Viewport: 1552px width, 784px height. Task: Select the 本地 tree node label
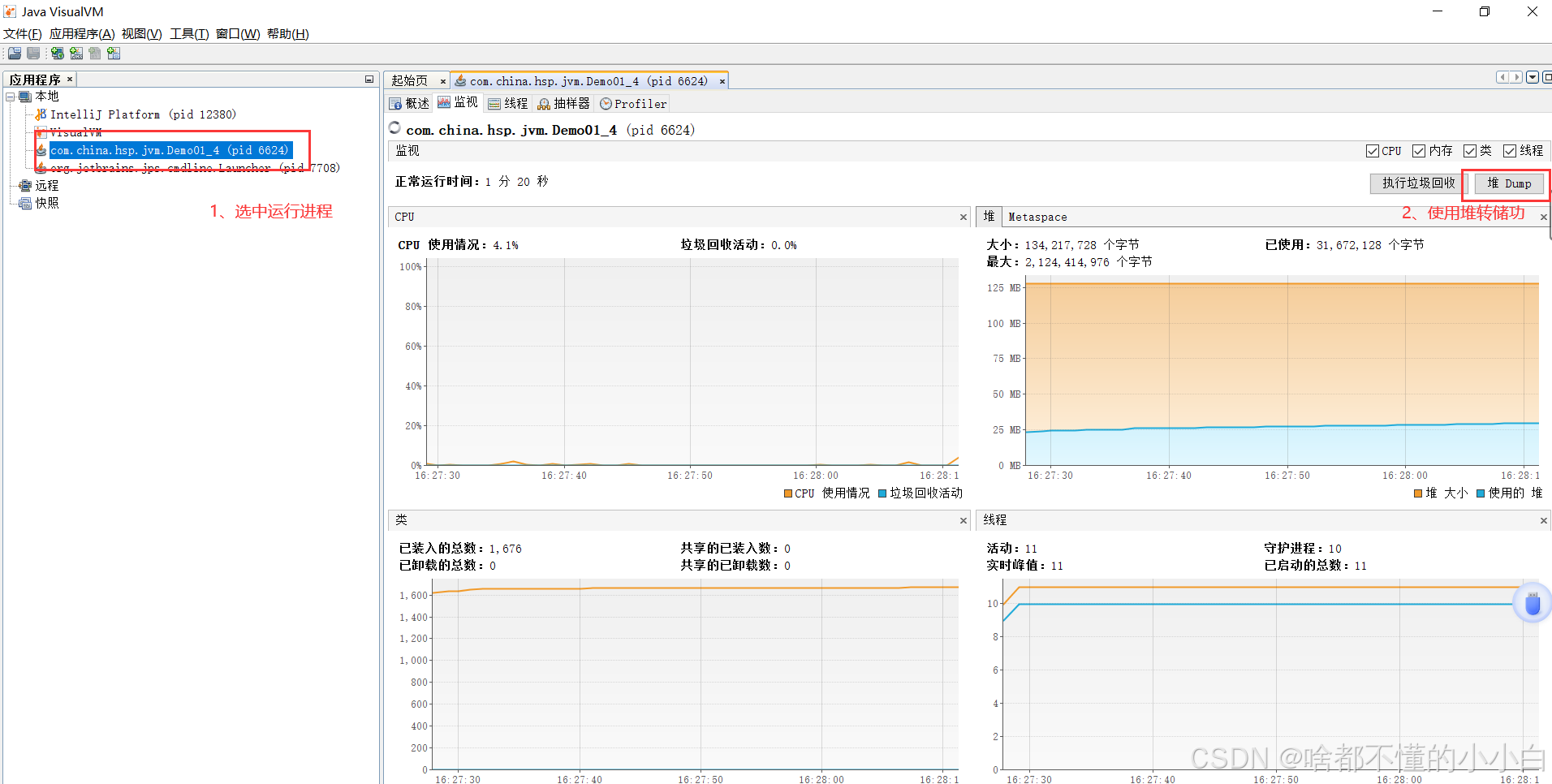[x=47, y=97]
